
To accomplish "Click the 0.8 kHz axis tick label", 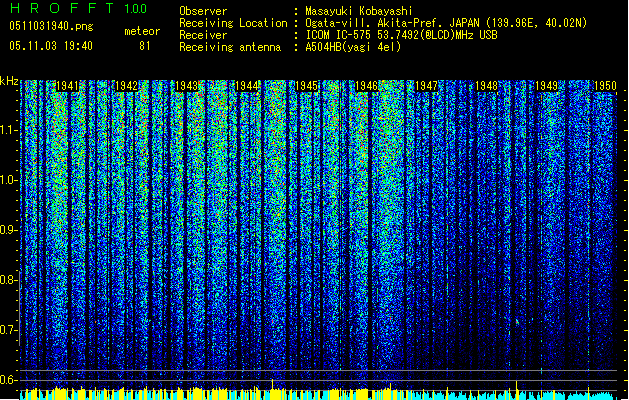I will [x=9, y=280].
